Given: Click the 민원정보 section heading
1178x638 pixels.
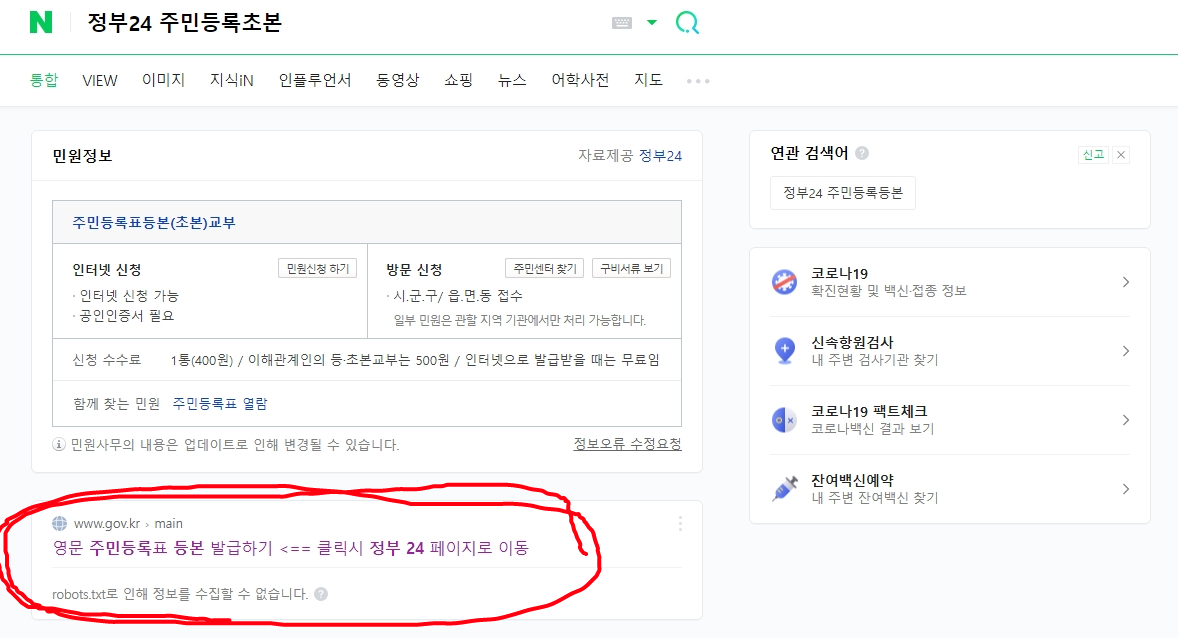Looking at the screenshot, I should point(82,156).
